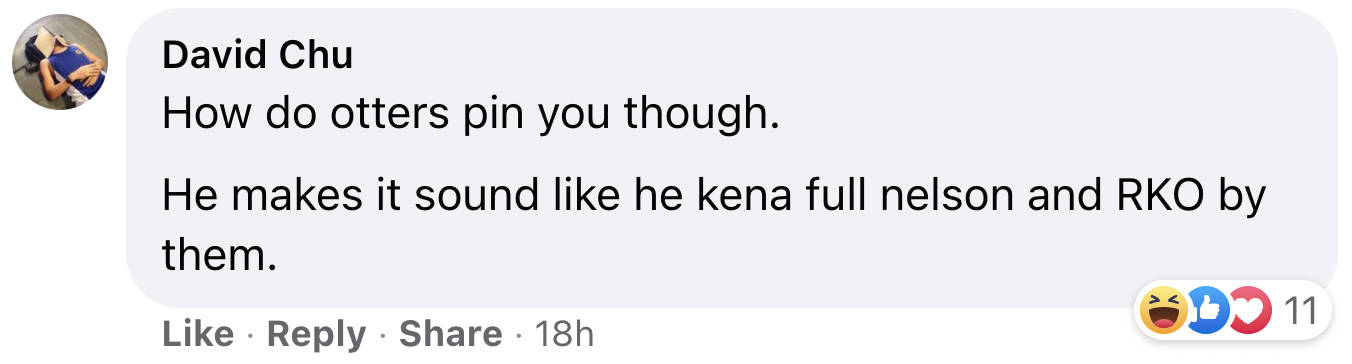1352x364 pixels.
Task: Like David Chu's comment
Action: [198, 334]
